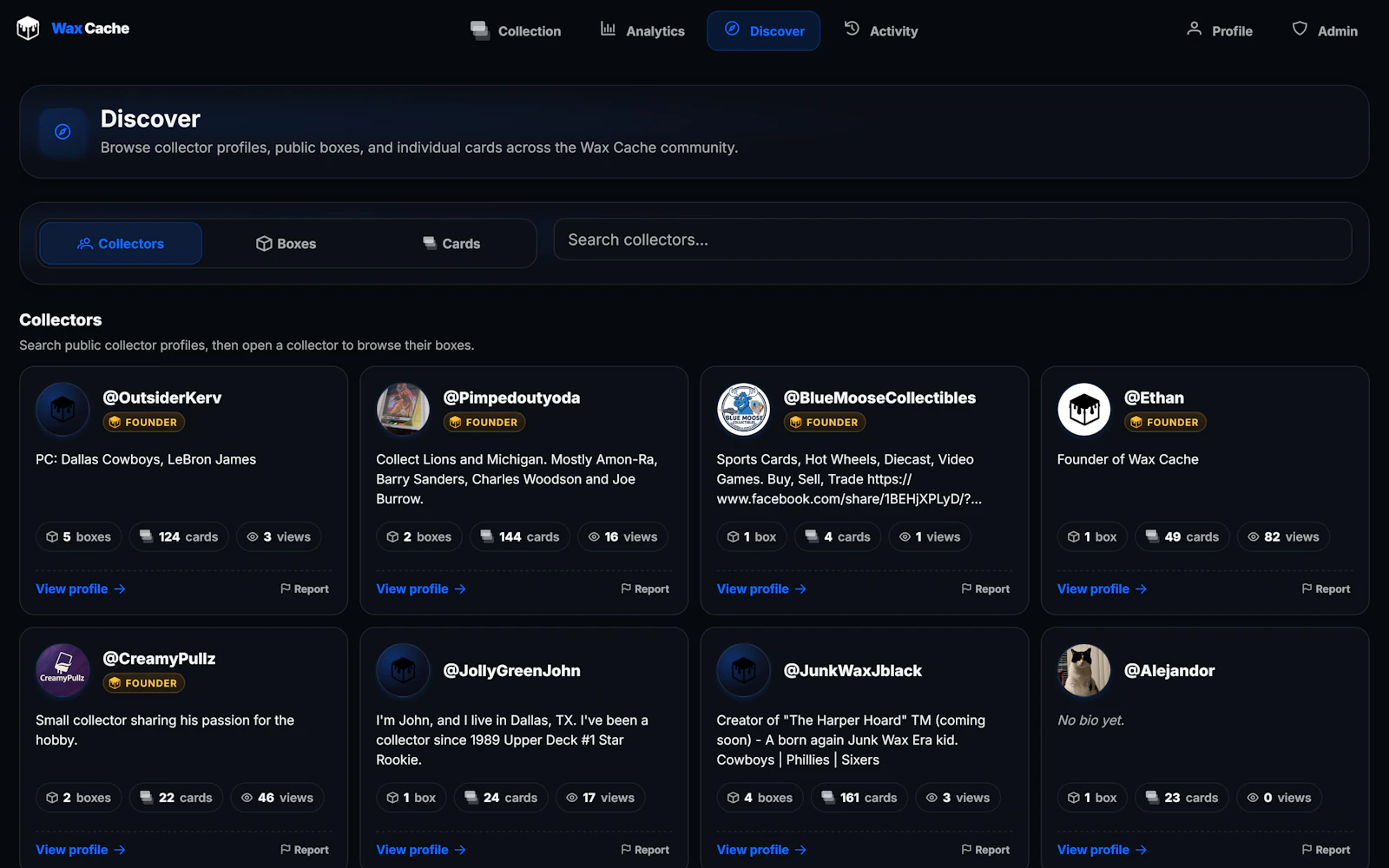The height and width of the screenshot is (868, 1389).
Task: Click the 24 cards stat chip
Action: point(501,798)
